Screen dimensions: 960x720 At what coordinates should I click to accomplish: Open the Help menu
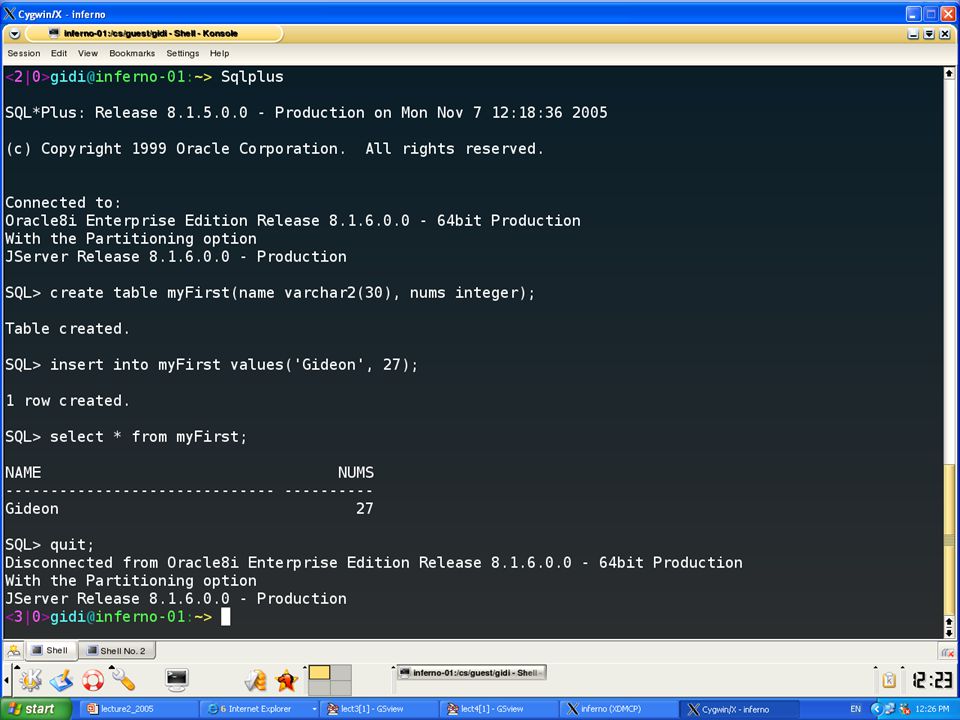219,53
